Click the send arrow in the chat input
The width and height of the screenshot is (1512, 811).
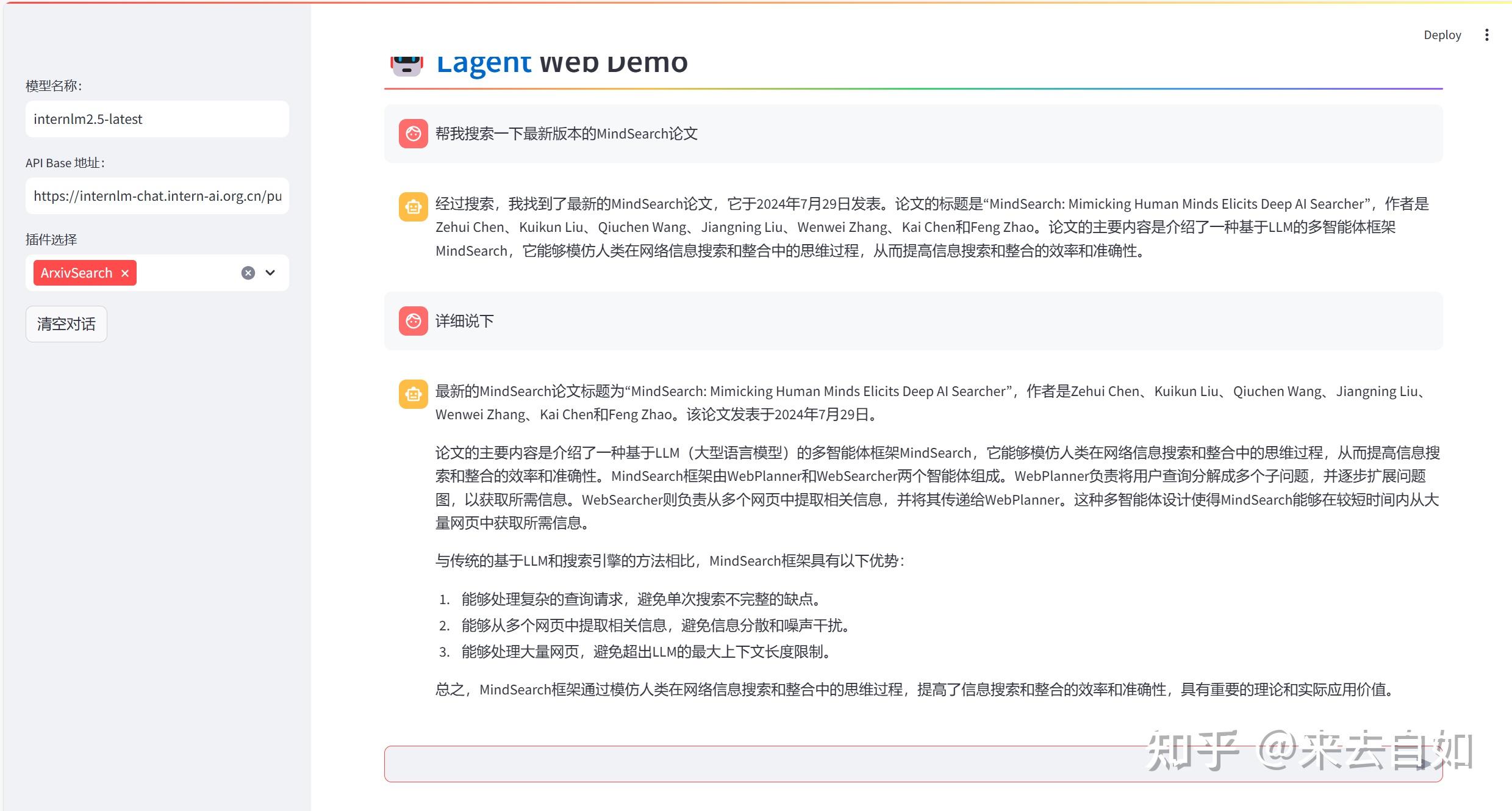click(1425, 763)
